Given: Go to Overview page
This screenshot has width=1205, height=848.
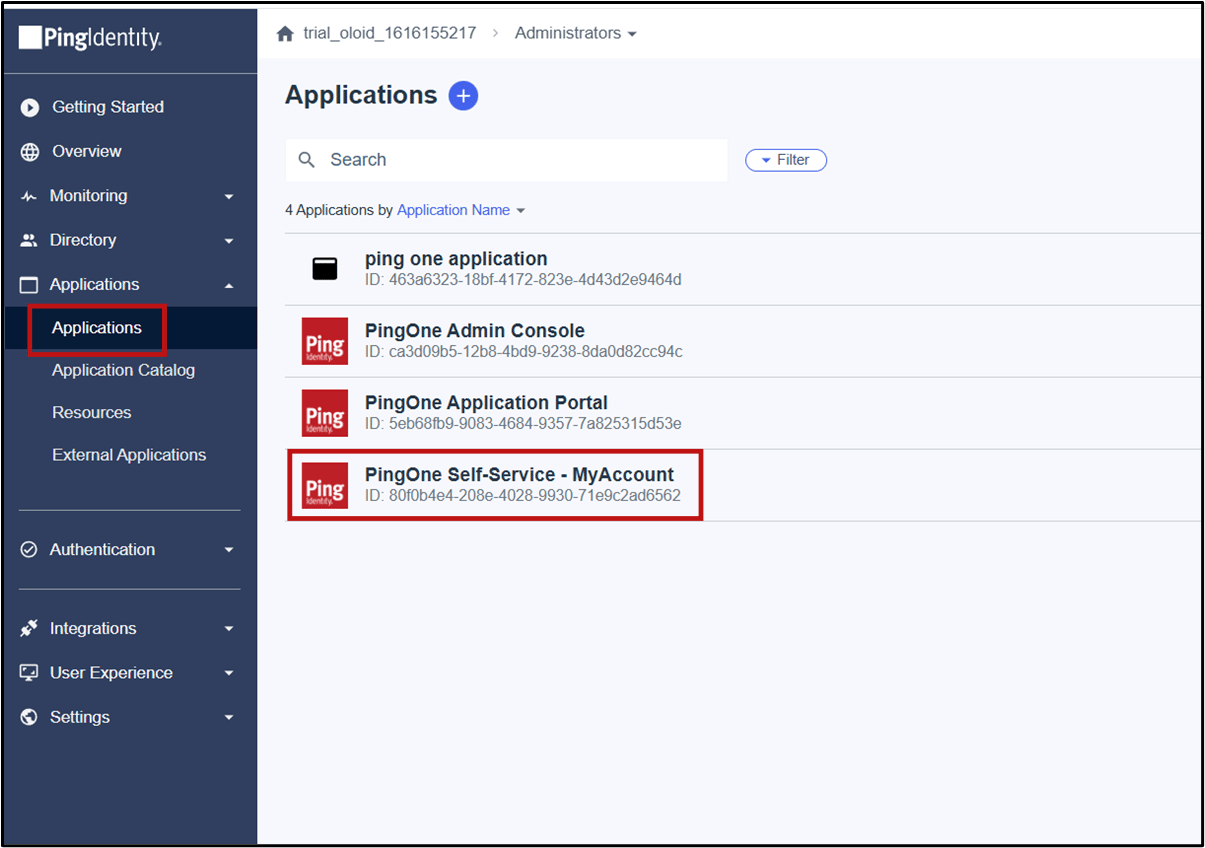Looking at the screenshot, I should [x=87, y=151].
